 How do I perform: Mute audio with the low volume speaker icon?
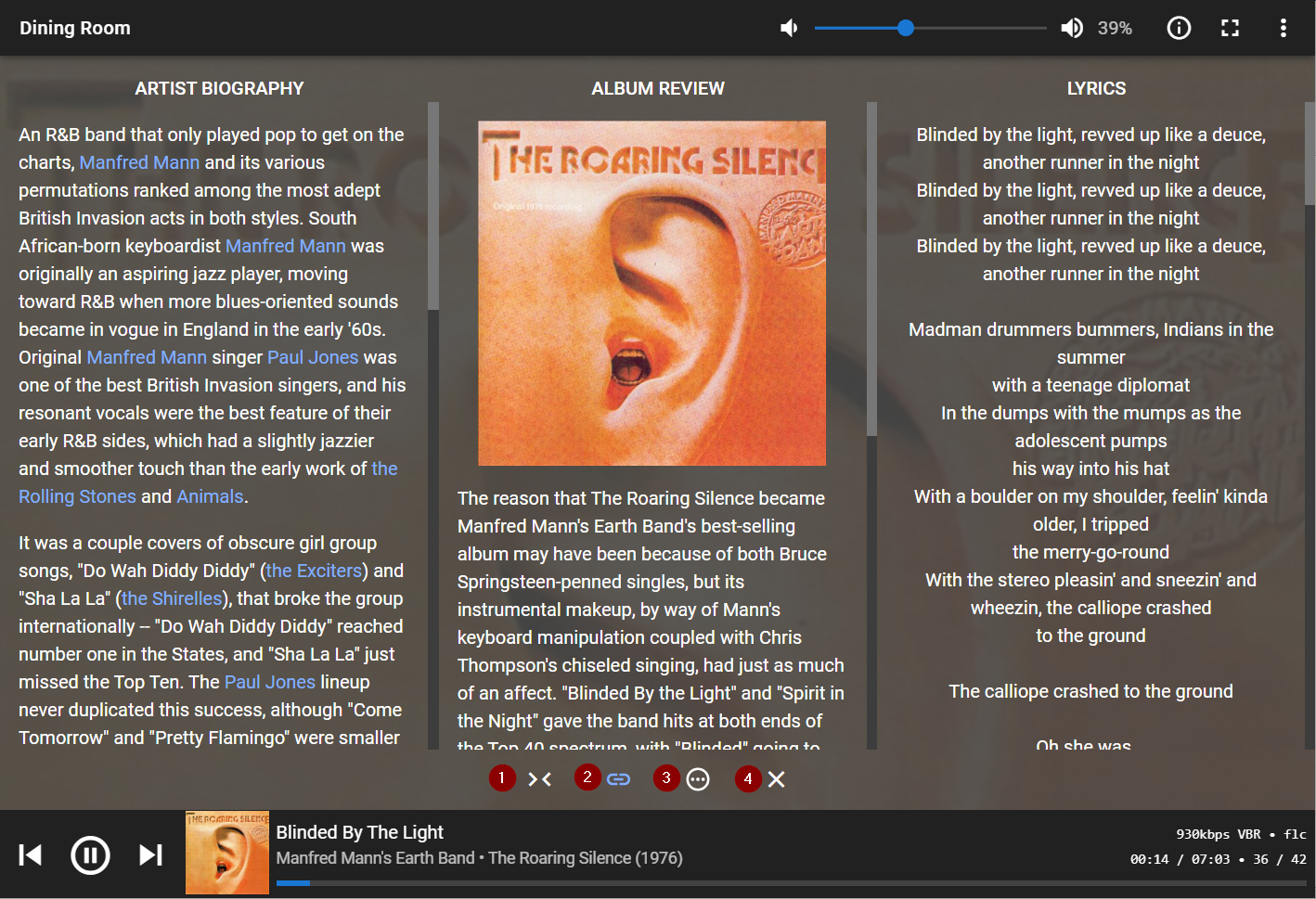(789, 28)
